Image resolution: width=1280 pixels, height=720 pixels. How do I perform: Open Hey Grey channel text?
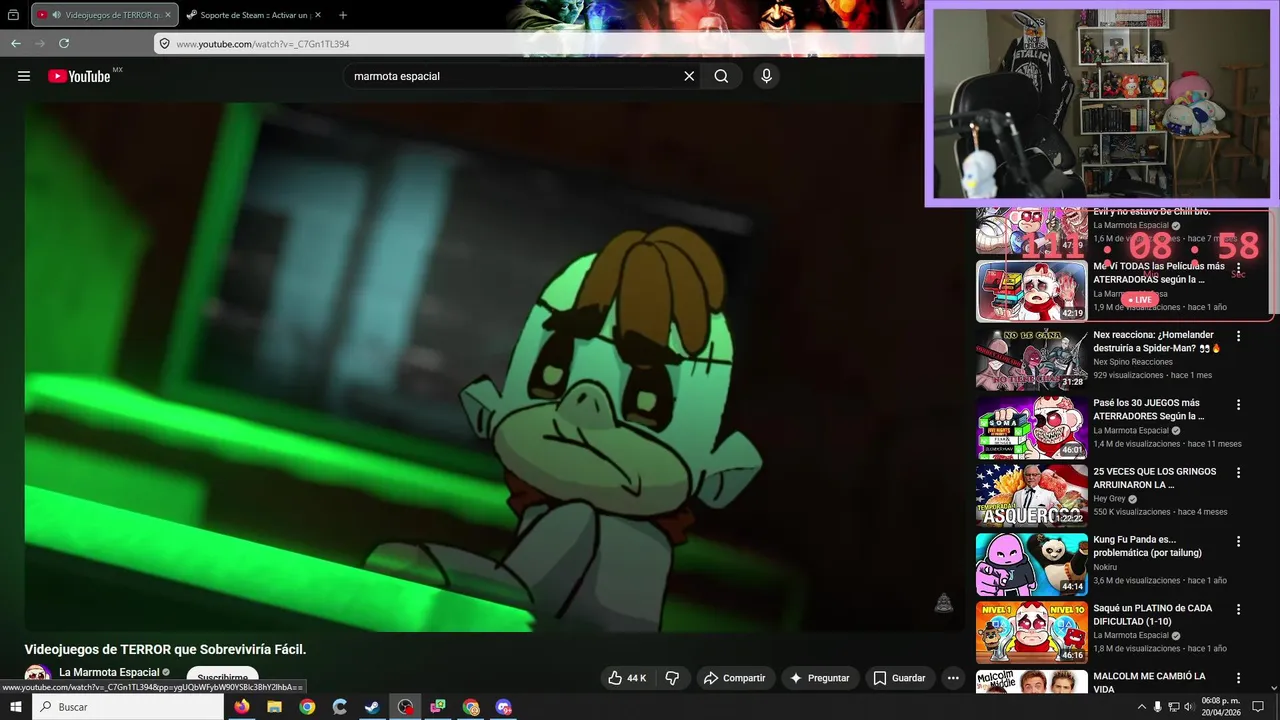coord(1110,498)
